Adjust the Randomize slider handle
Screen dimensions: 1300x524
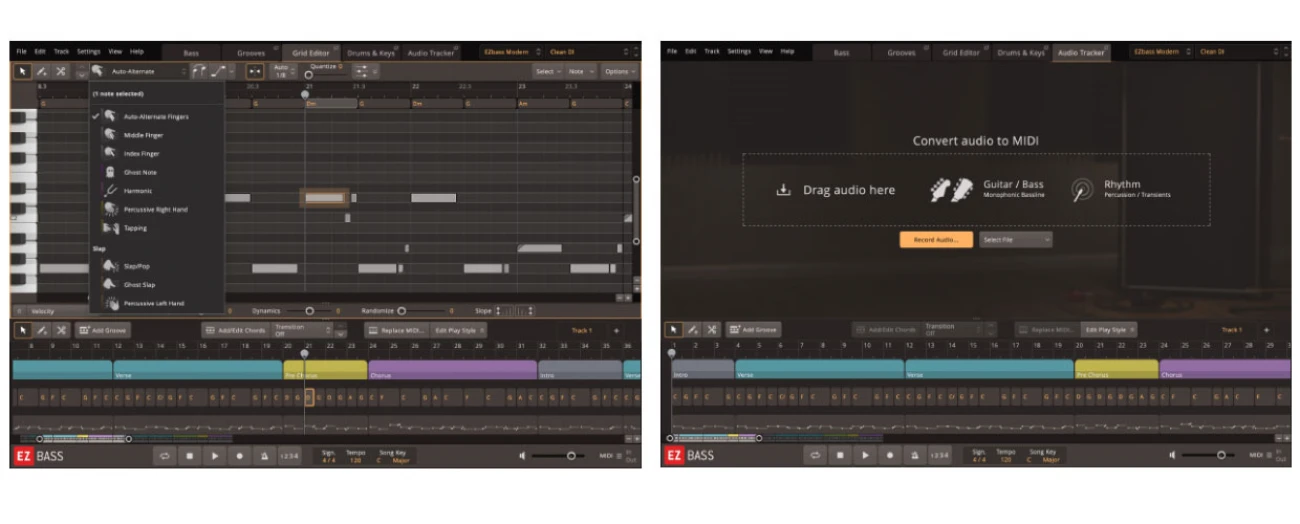401,311
